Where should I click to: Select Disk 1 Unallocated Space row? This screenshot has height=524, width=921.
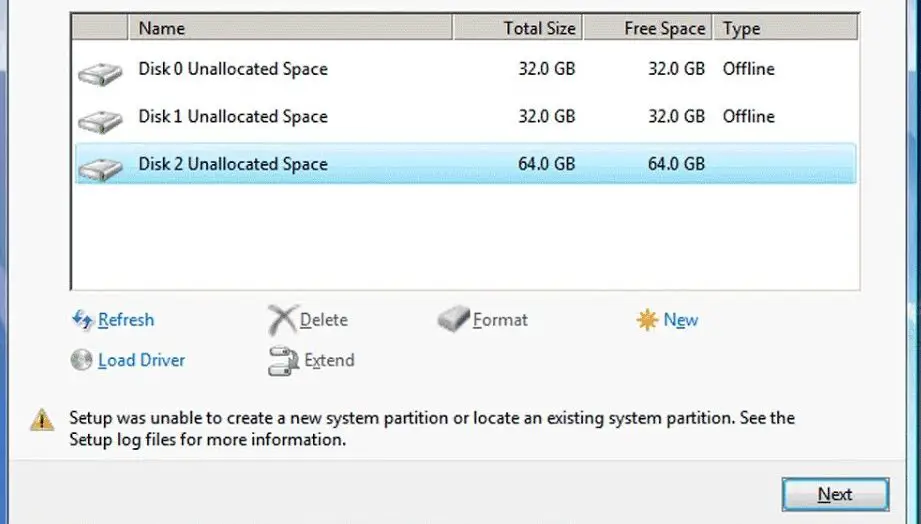[465, 116]
